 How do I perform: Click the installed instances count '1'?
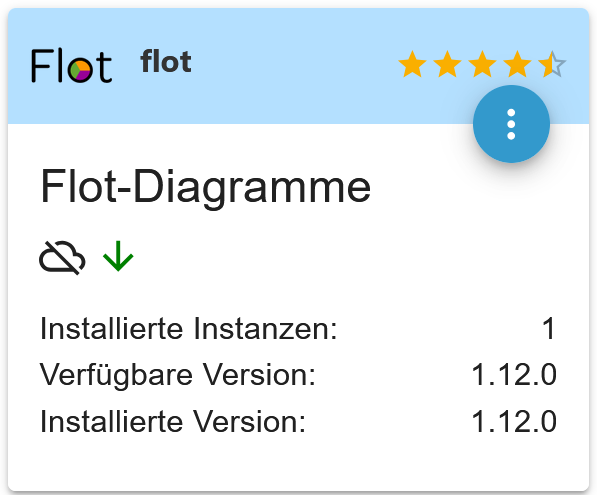pos(549,328)
